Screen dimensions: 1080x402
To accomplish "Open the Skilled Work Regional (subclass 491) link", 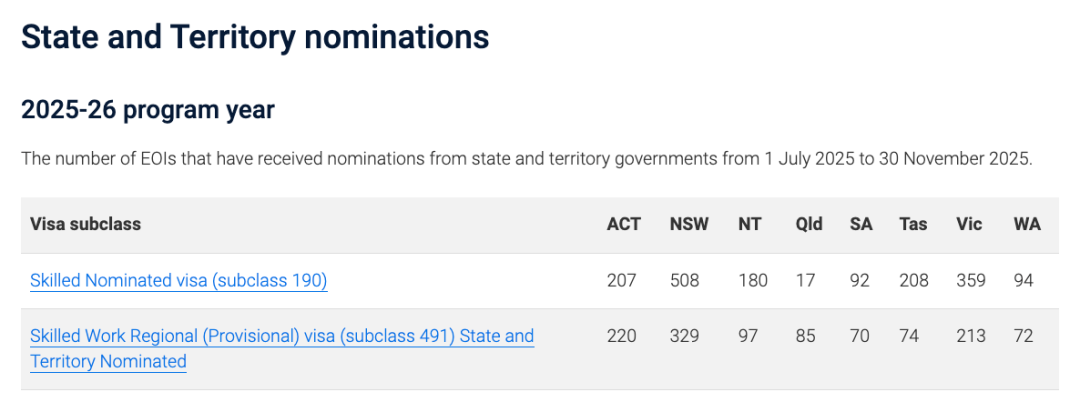I will 281,337.
